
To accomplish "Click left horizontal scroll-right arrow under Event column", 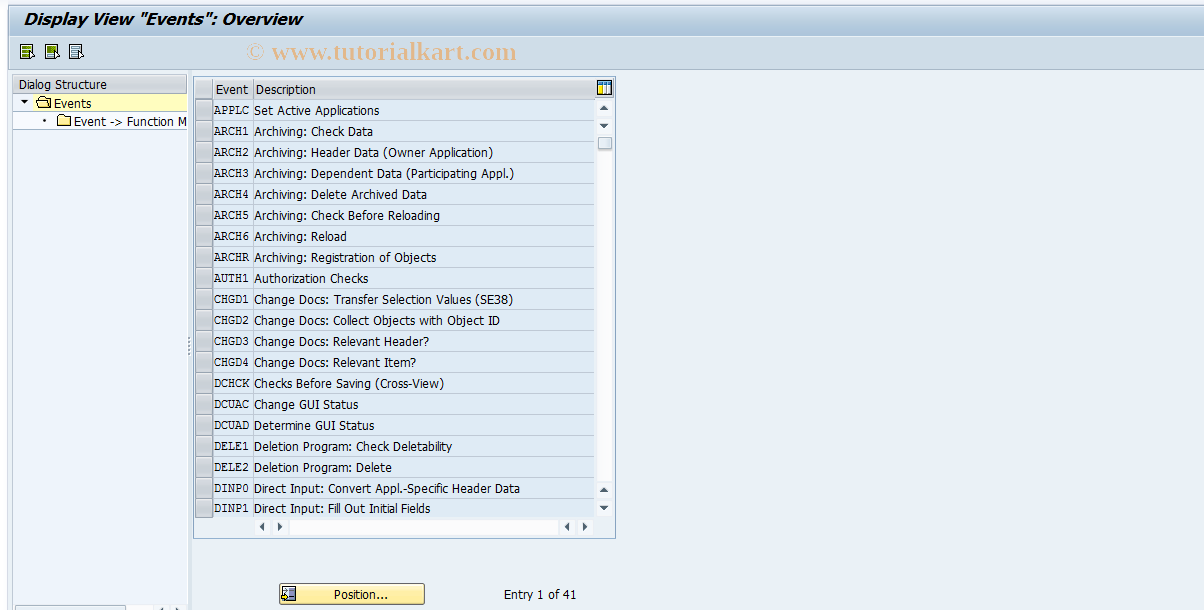I will point(280,526).
